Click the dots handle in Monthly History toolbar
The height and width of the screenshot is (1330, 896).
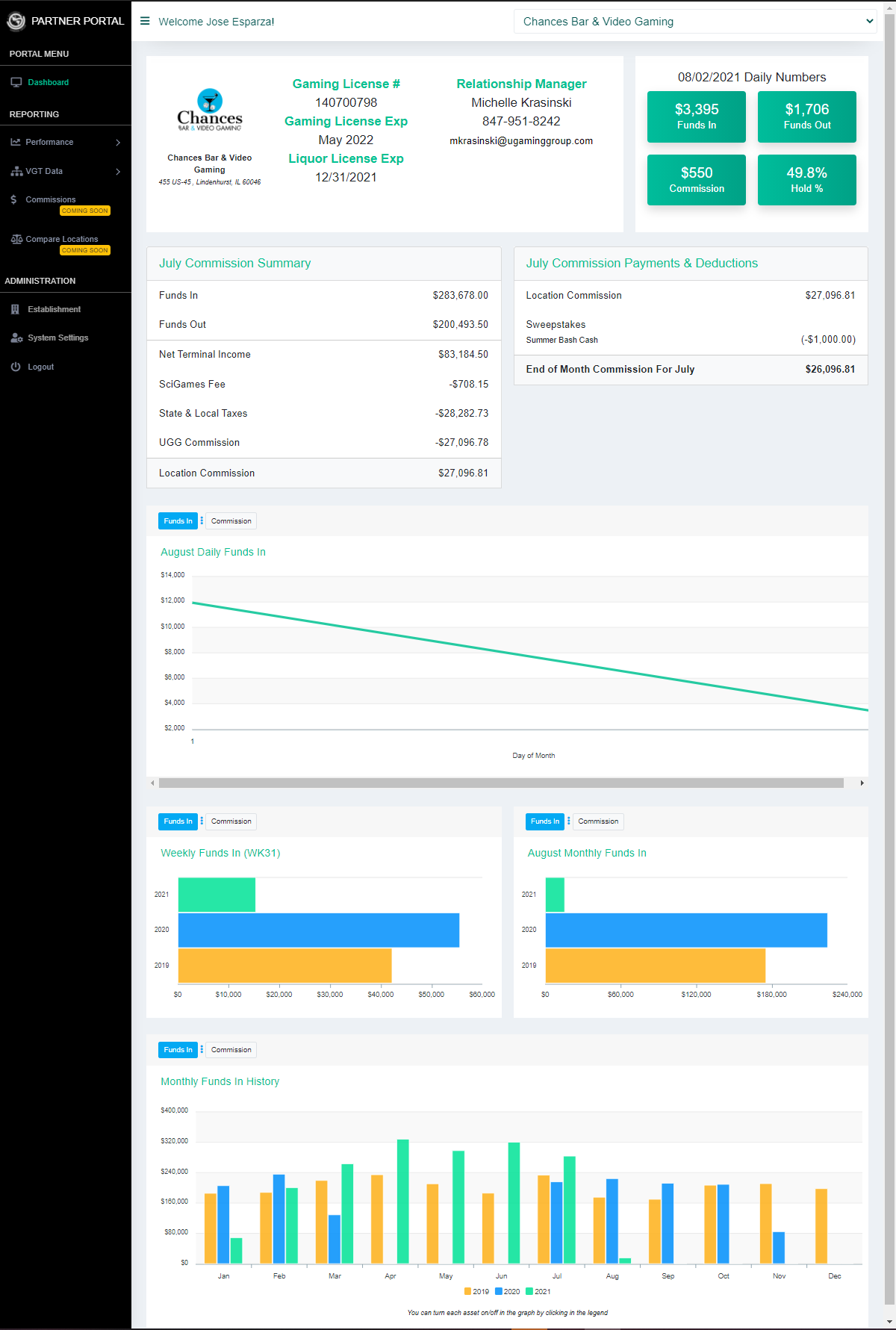[202, 1049]
